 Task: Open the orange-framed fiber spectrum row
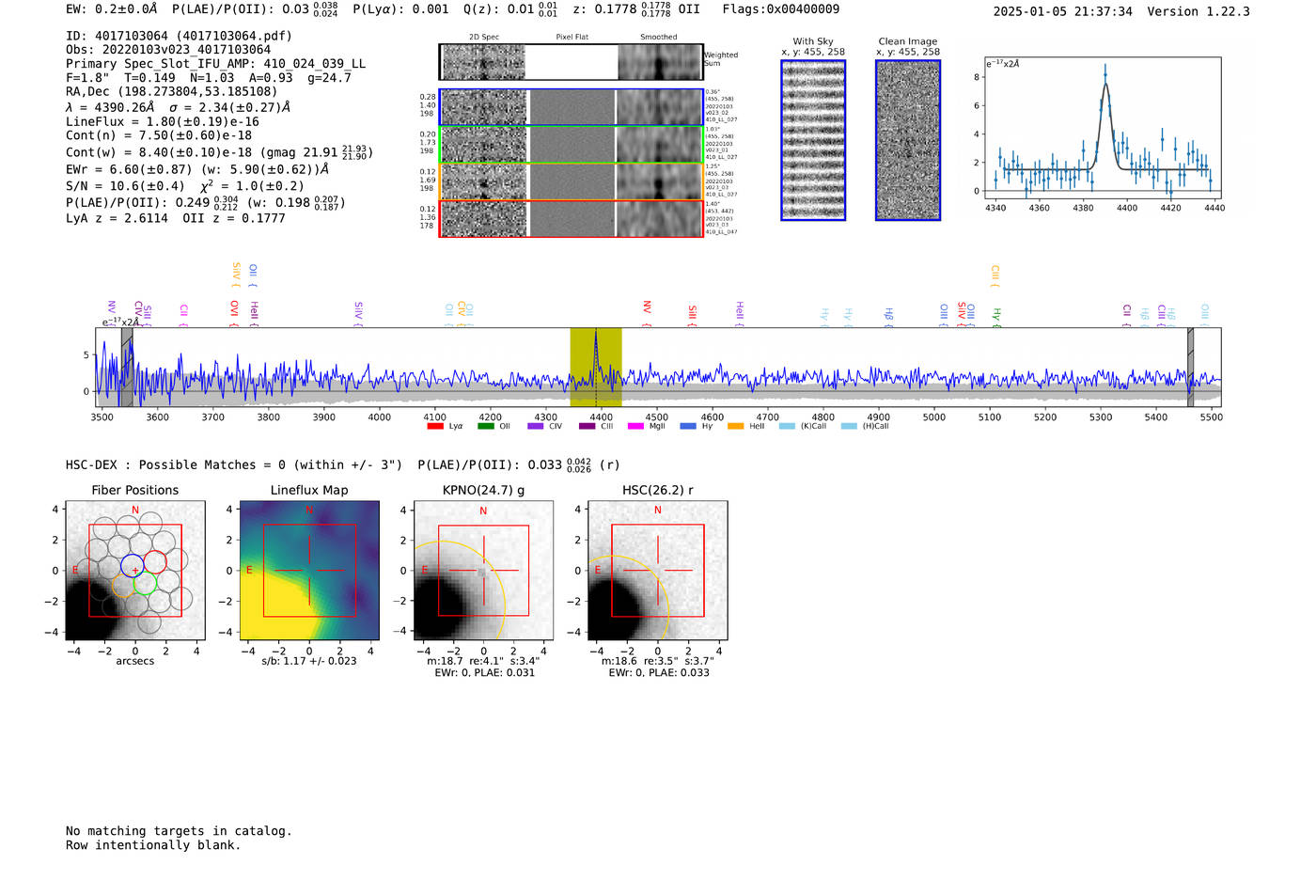coord(571,181)
